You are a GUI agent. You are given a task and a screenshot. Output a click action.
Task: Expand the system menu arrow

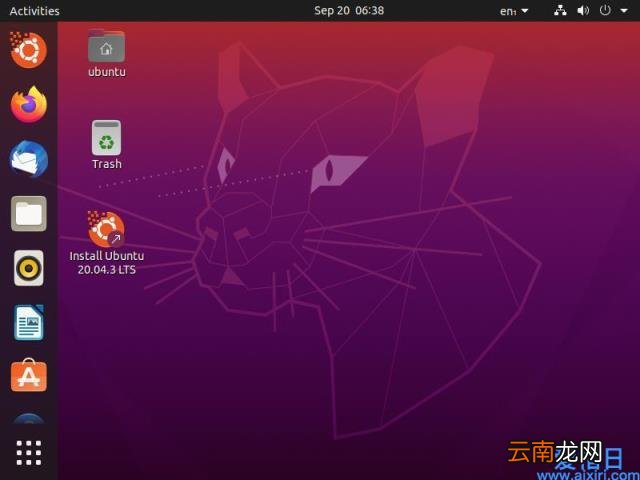coord(624,11)
